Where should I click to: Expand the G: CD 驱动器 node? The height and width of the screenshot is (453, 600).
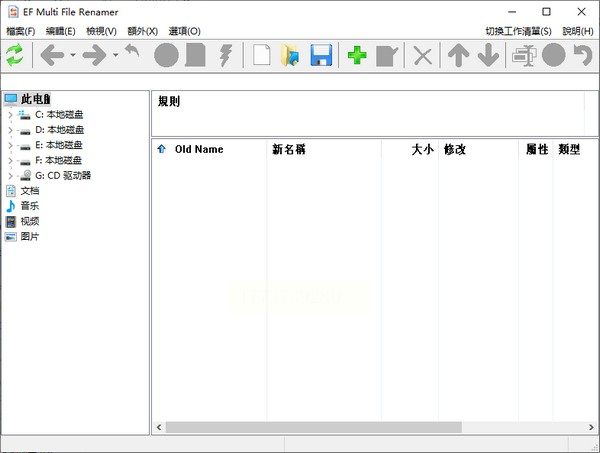pyautogui.click(x=10, y=175)
